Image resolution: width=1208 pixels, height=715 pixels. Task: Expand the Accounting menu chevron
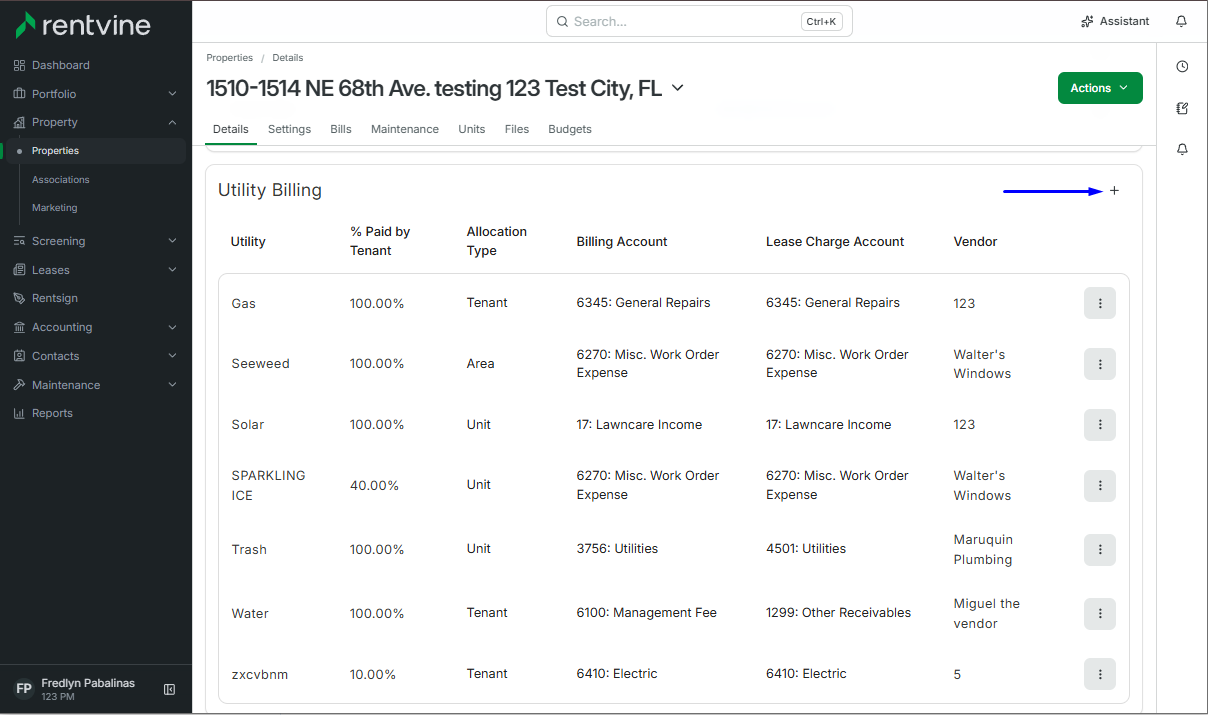[x=172, y=327]
